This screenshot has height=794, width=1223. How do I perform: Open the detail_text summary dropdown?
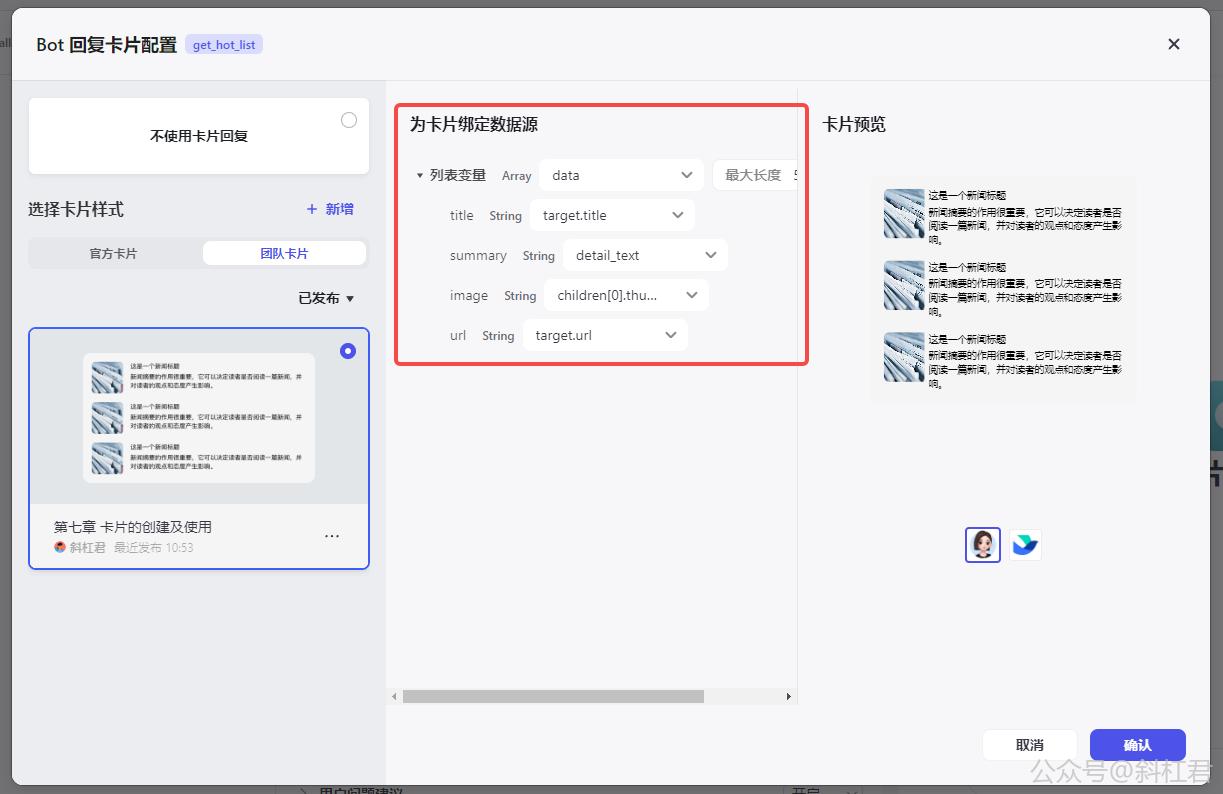pos(645,255)
